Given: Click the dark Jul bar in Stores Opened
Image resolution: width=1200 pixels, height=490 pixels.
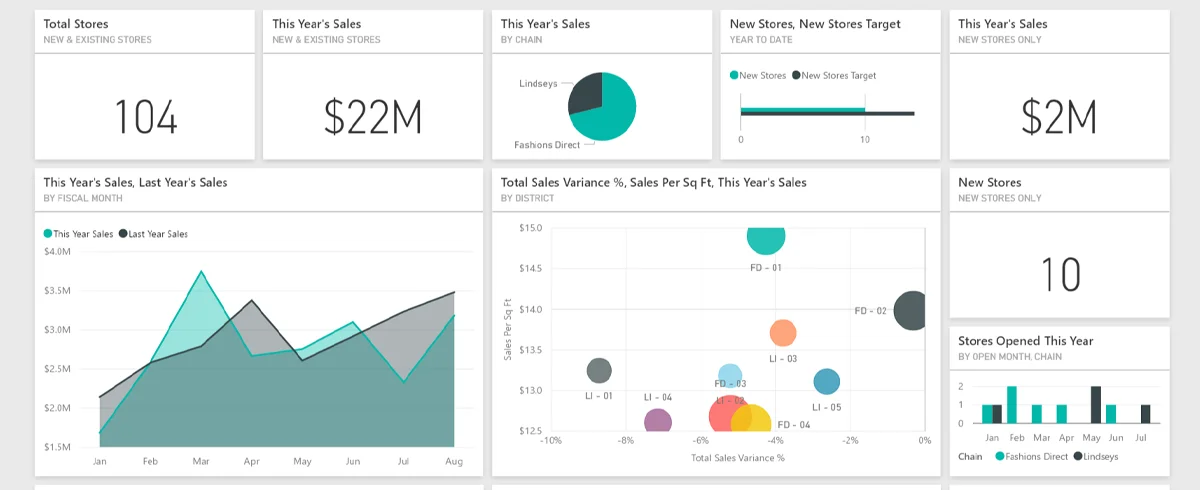Looking at the screenshot, I should click(1146, 414).
